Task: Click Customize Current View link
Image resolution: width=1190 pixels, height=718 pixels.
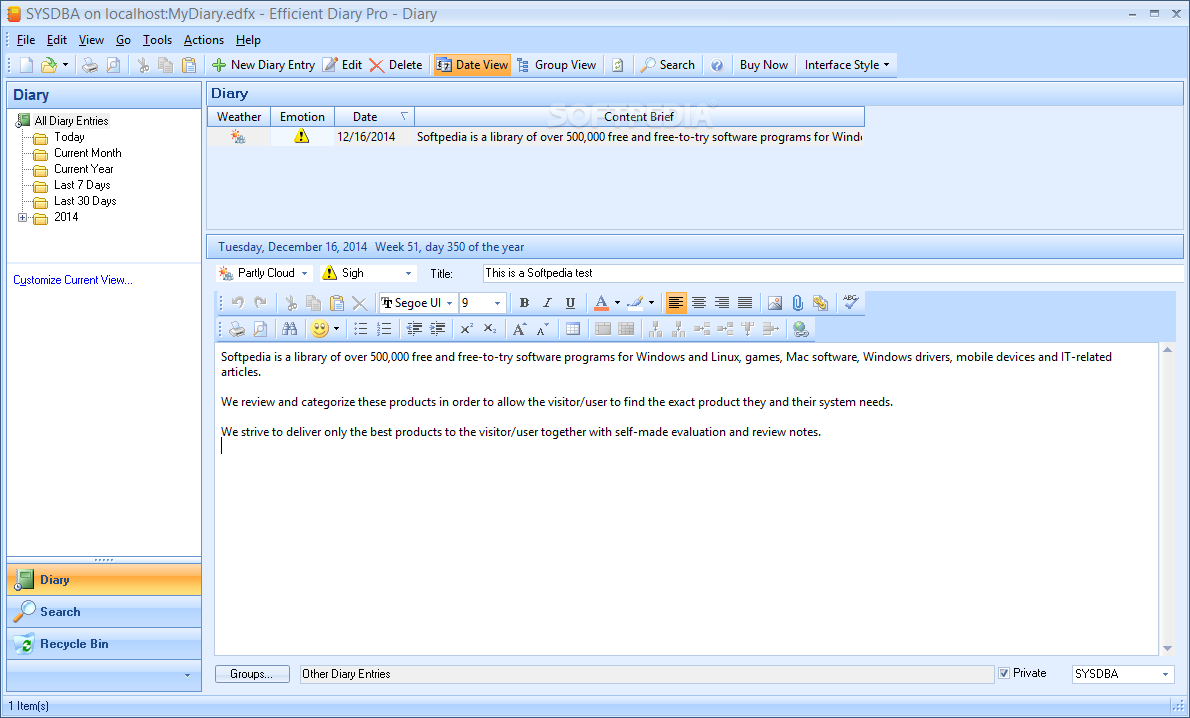Action: [73, 280]
